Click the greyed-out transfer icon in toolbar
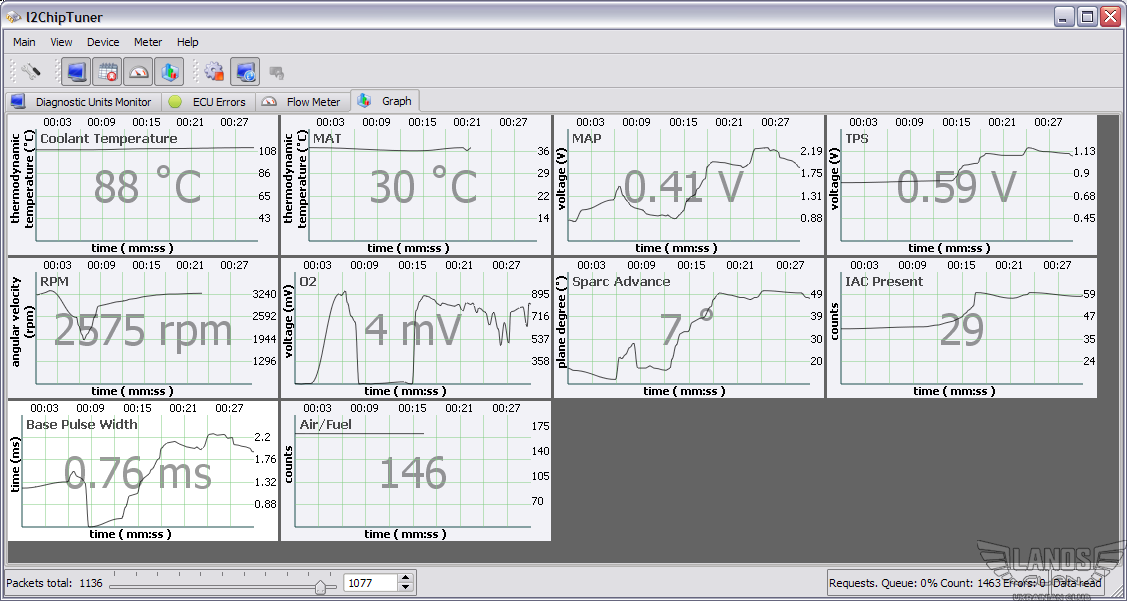Viewport: 1127px width, 601px height. [x=277, y=72]
